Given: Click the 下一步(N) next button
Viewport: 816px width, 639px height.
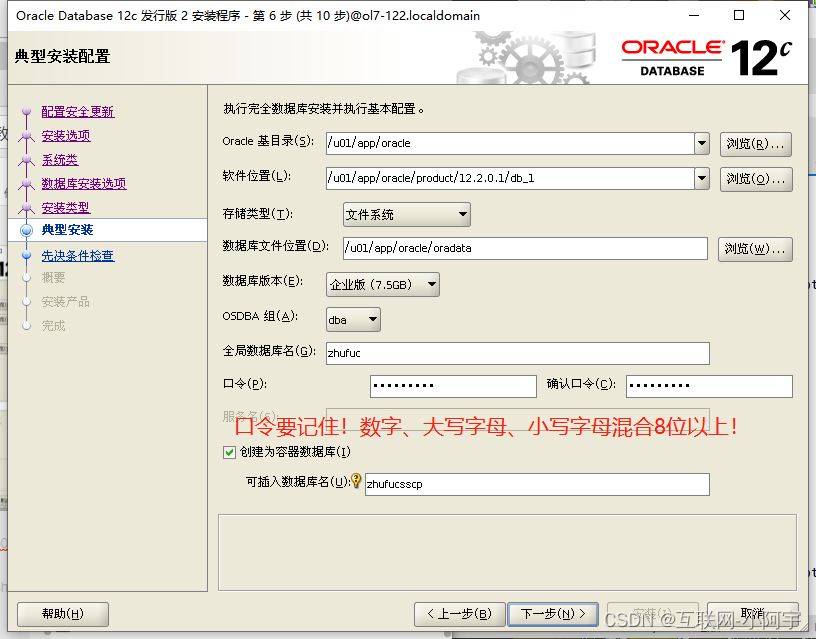Looking at the screenshot, I should (553, 614).
